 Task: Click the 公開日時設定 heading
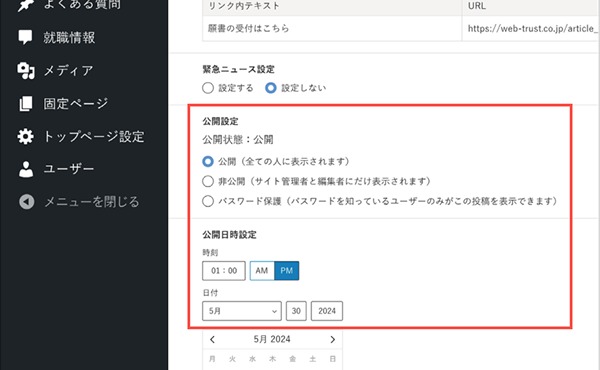tap(229, 235)
